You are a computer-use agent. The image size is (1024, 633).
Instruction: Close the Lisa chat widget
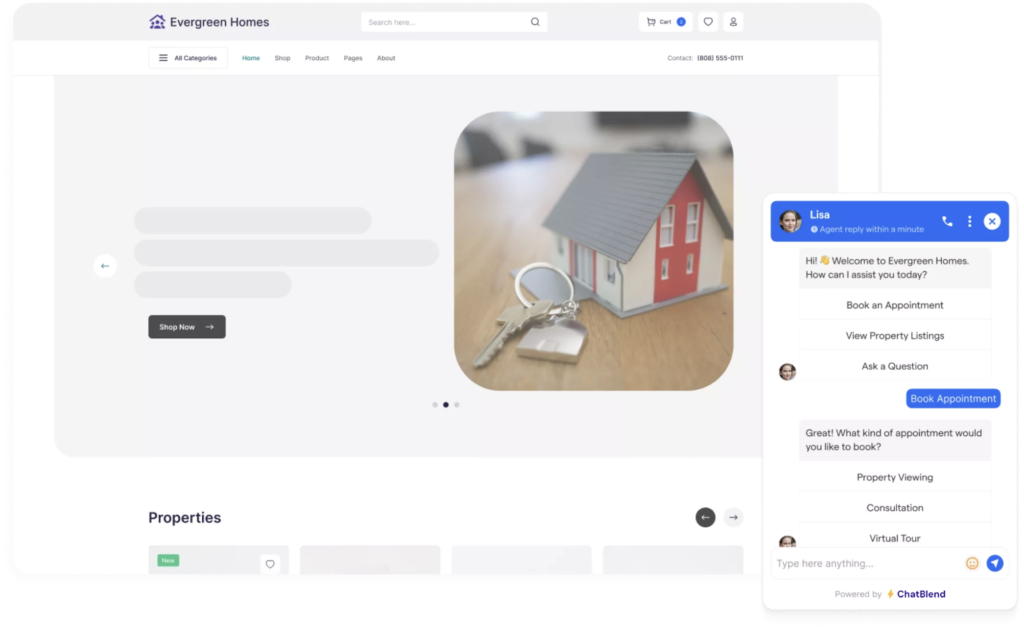[991, 221]
